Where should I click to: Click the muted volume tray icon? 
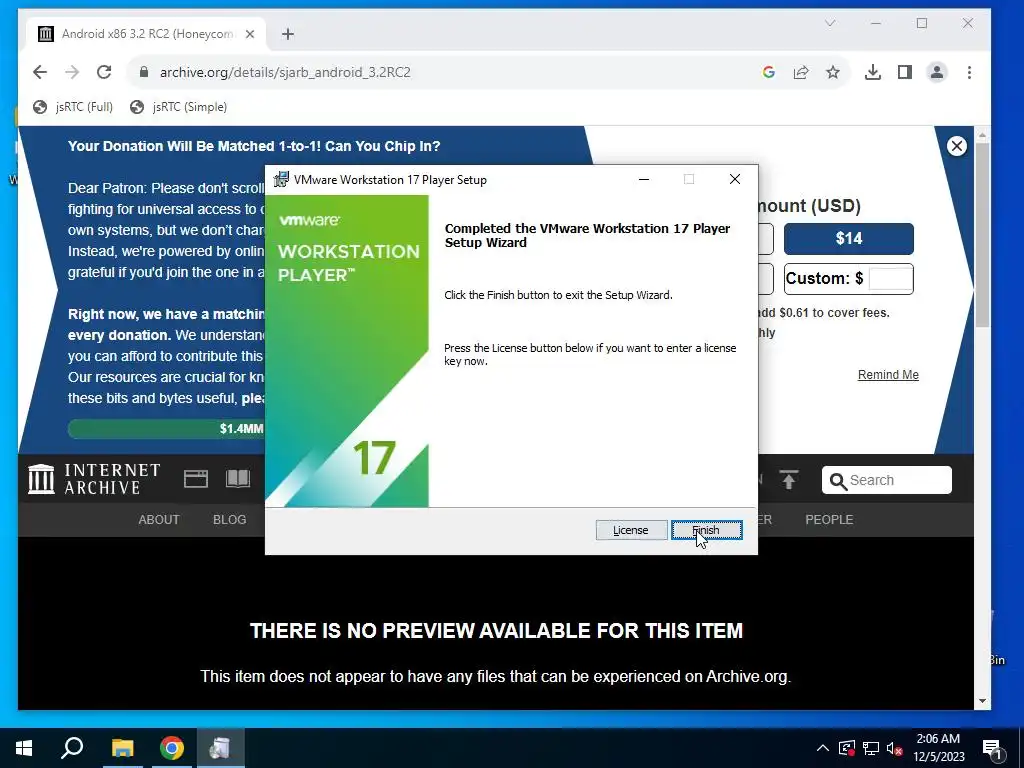click(x=894, y=748)
